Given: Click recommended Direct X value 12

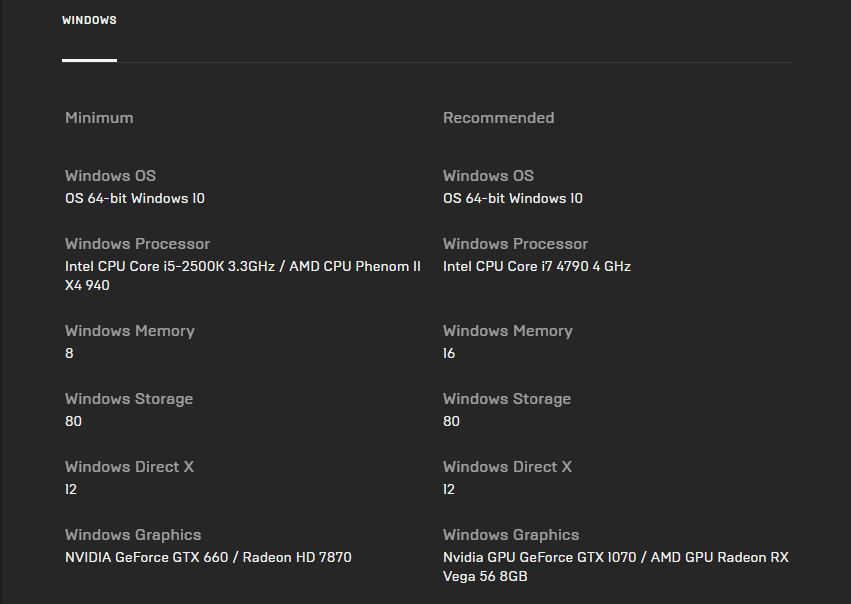Looking at the screenshot, I should pos(449,489).
